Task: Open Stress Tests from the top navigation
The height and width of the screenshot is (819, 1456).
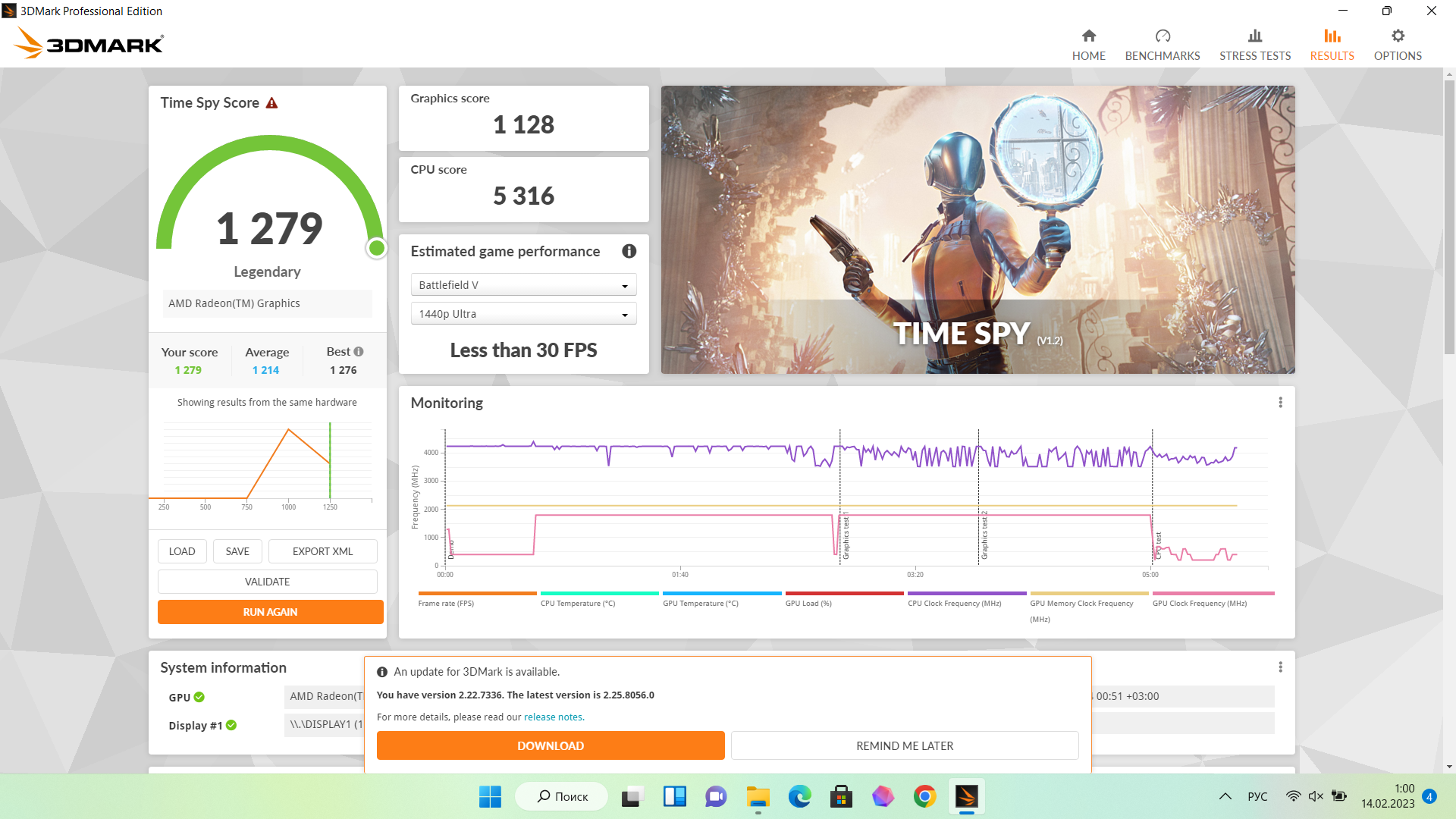Action: (1254, 45)
